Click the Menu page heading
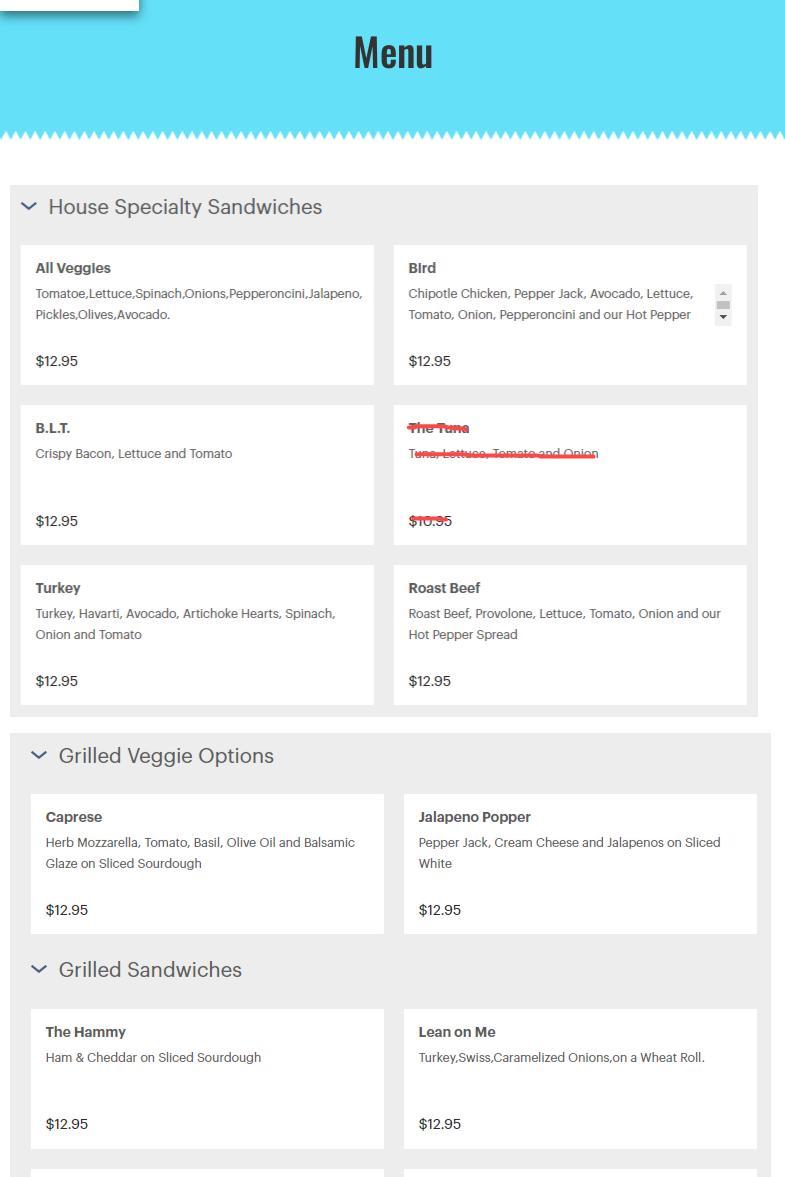785x1177 pixels. tap(393, 52)
